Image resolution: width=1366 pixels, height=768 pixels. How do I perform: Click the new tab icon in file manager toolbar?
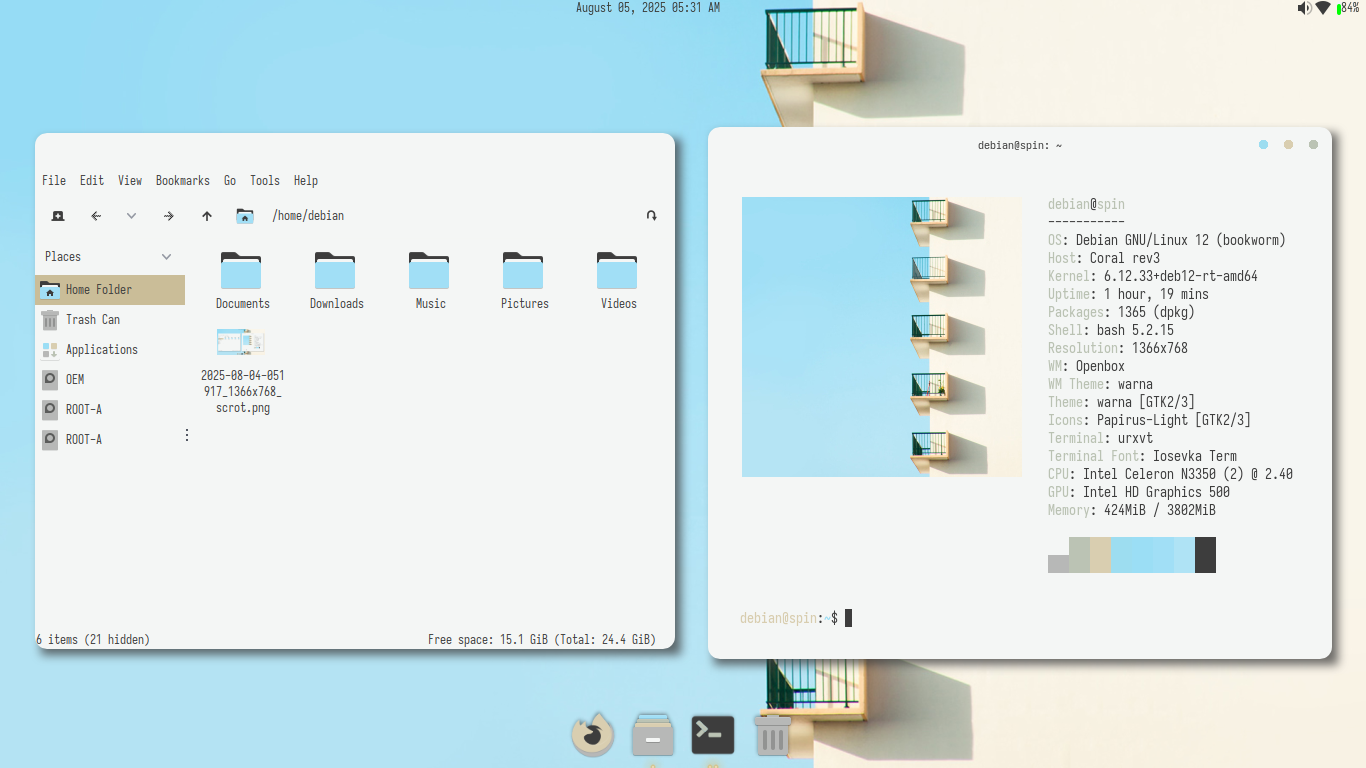(58, 216)
